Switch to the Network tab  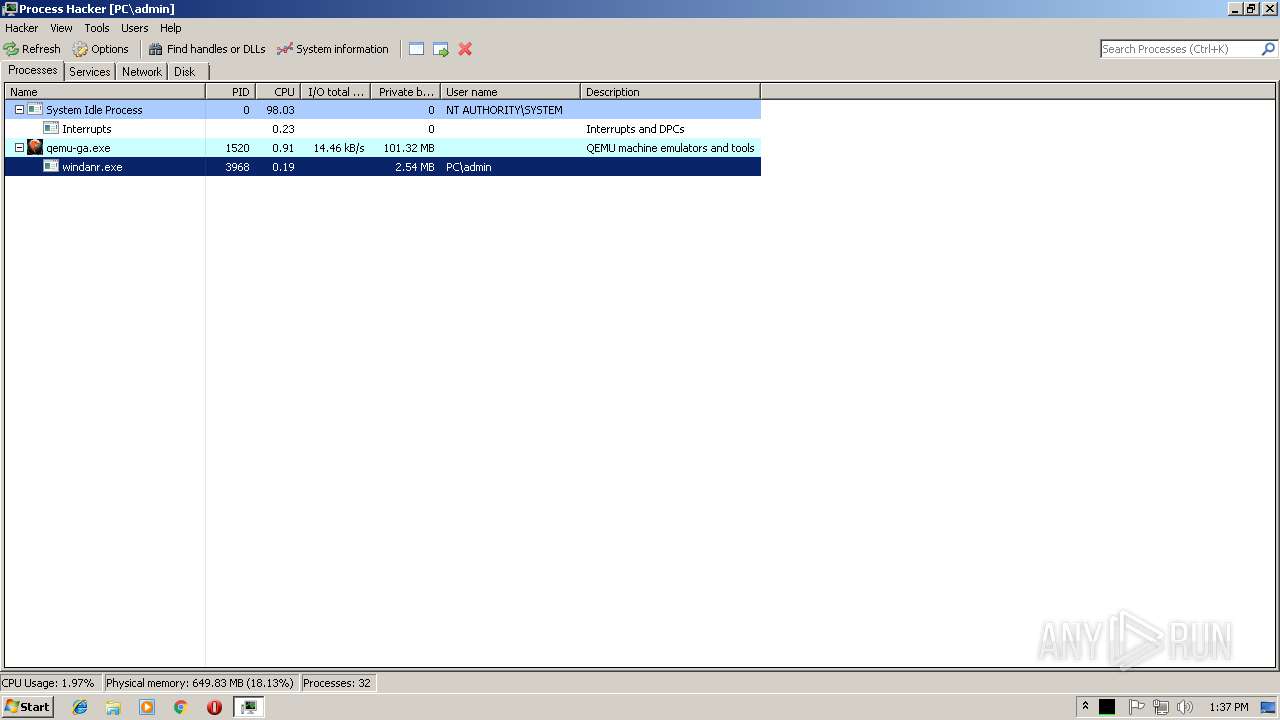pyautogui.click(x=142, y=72)
